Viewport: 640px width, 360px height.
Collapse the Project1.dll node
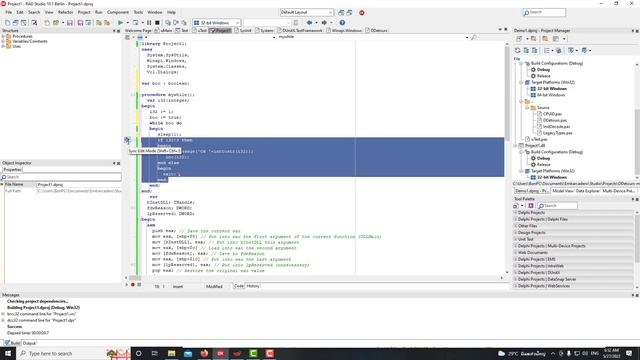(x=516, y=146)
